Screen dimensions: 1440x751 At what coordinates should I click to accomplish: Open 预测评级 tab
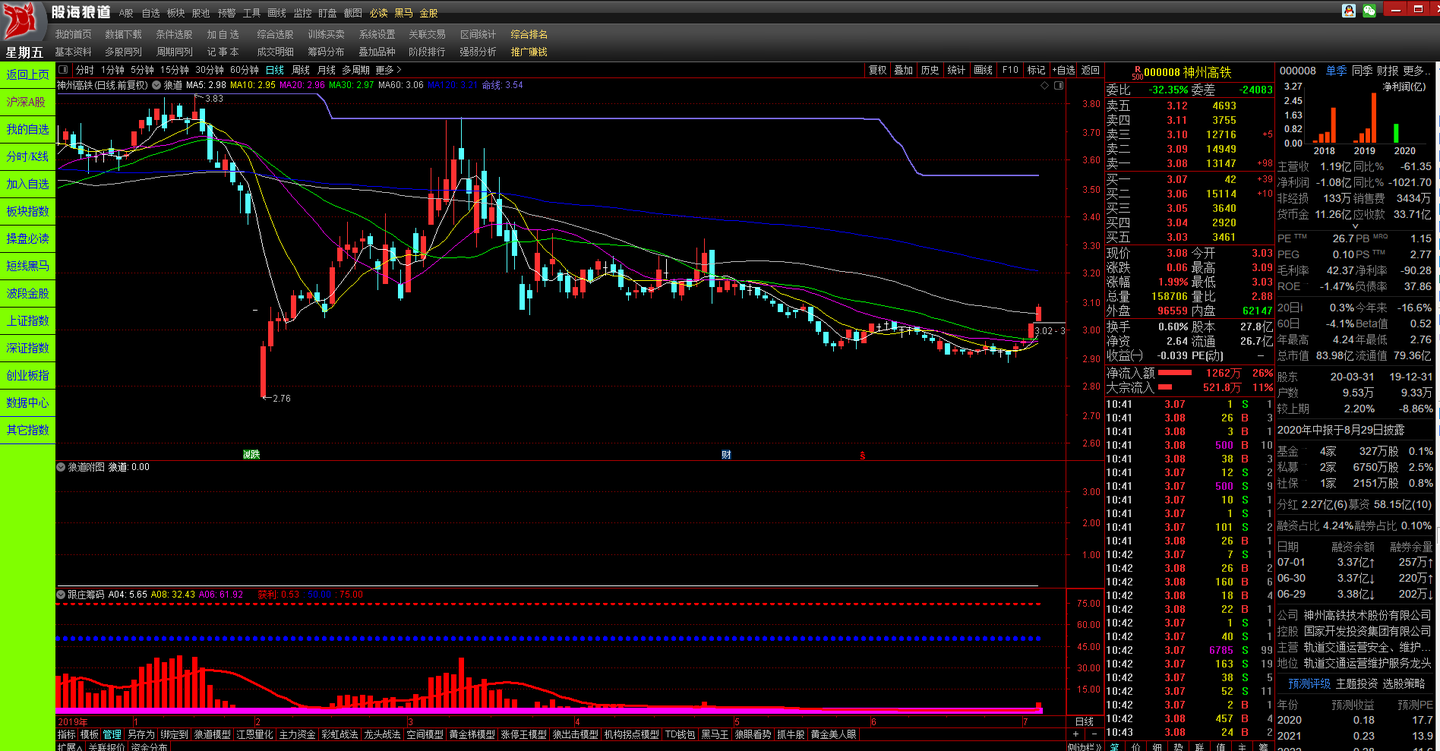[x=1309, y=684]
